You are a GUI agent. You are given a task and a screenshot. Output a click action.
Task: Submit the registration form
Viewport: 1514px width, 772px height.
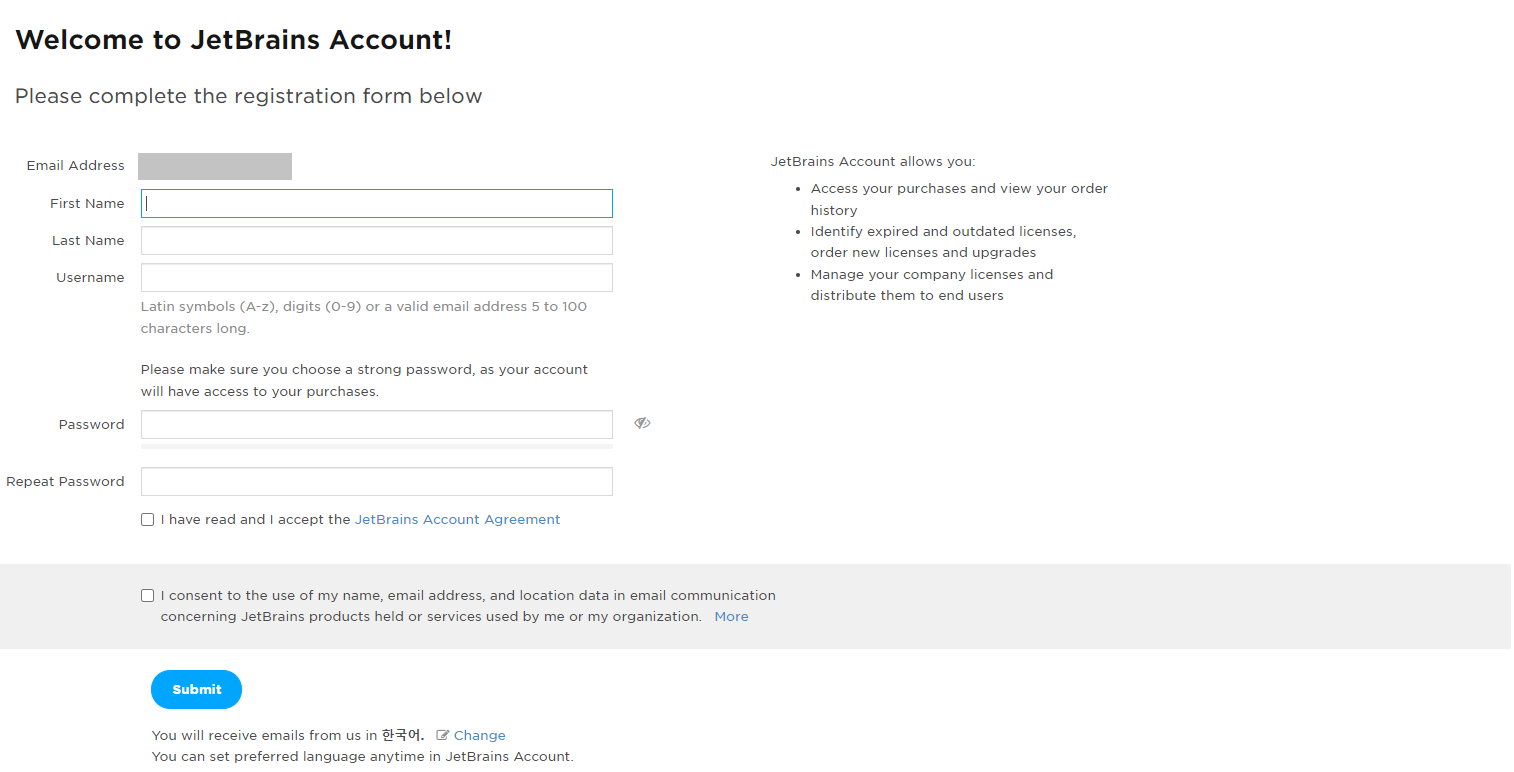point(196,689)
